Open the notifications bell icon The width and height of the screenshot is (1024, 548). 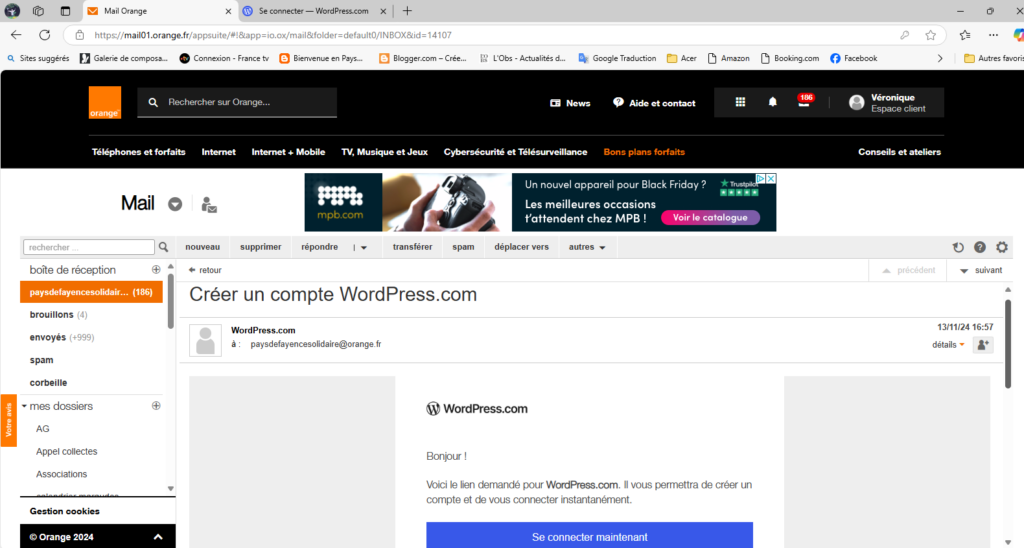[x=772, y=102]
